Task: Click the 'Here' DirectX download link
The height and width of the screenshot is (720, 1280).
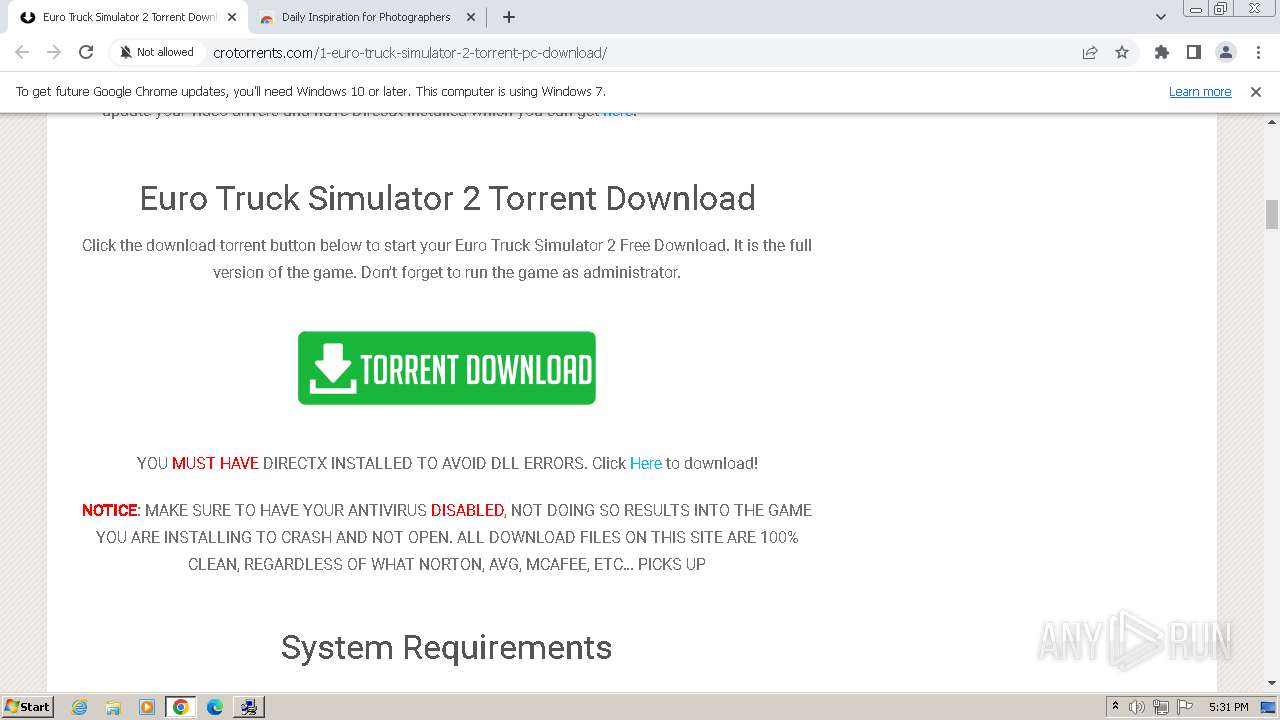Action: coord(646,463)
